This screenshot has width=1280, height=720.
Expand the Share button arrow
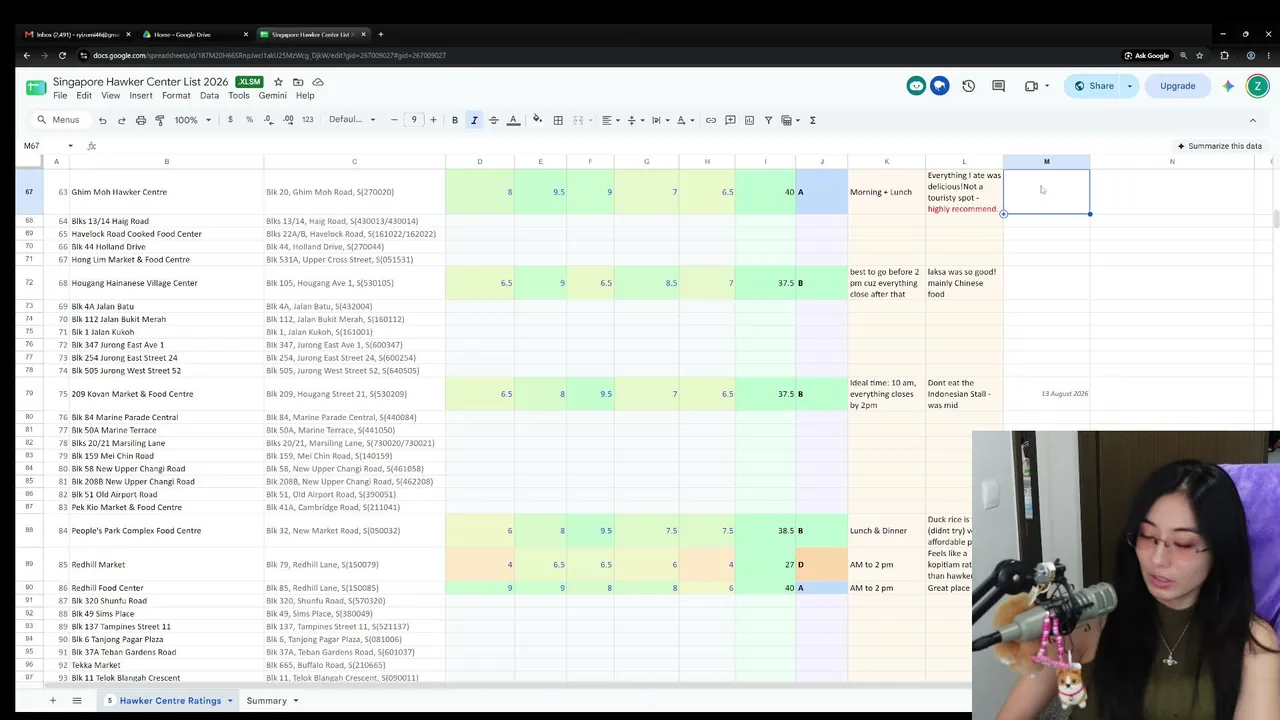click(1130, 86)
